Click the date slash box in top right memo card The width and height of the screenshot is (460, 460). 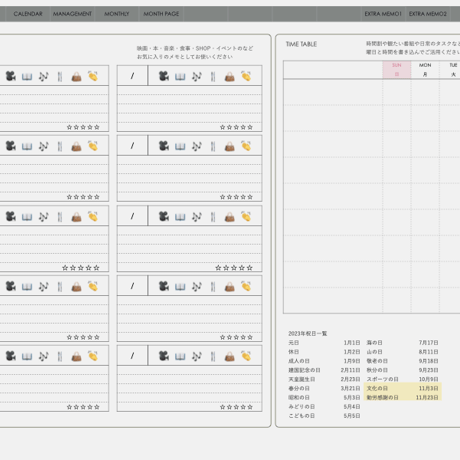click(132, 76)
